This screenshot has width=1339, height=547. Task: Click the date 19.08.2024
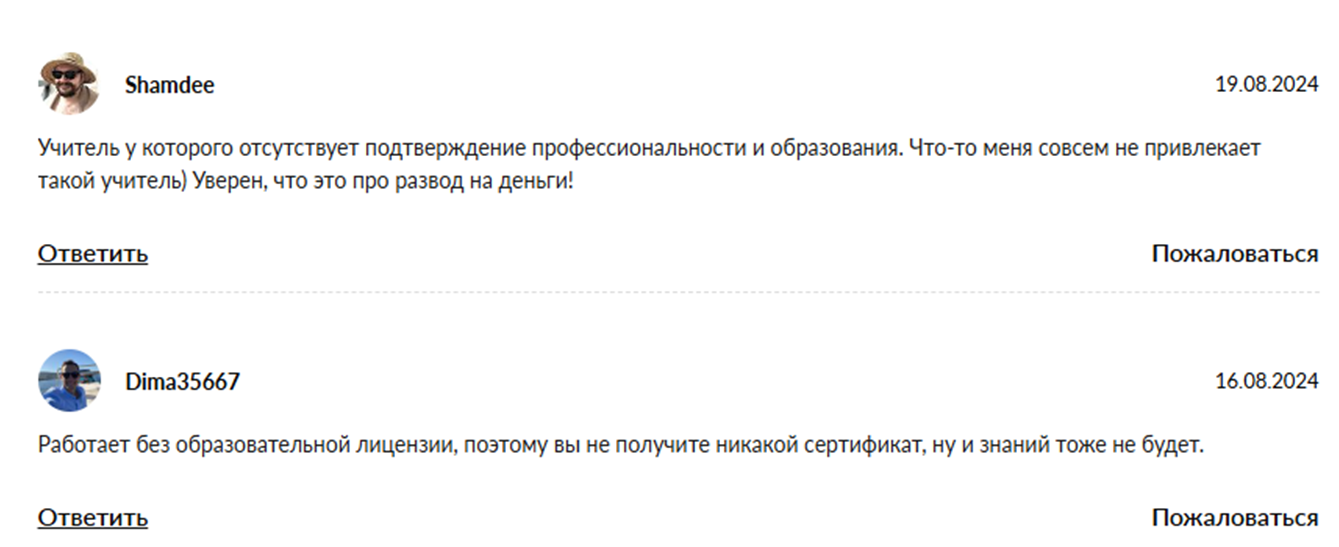[x=1266, y=85]
